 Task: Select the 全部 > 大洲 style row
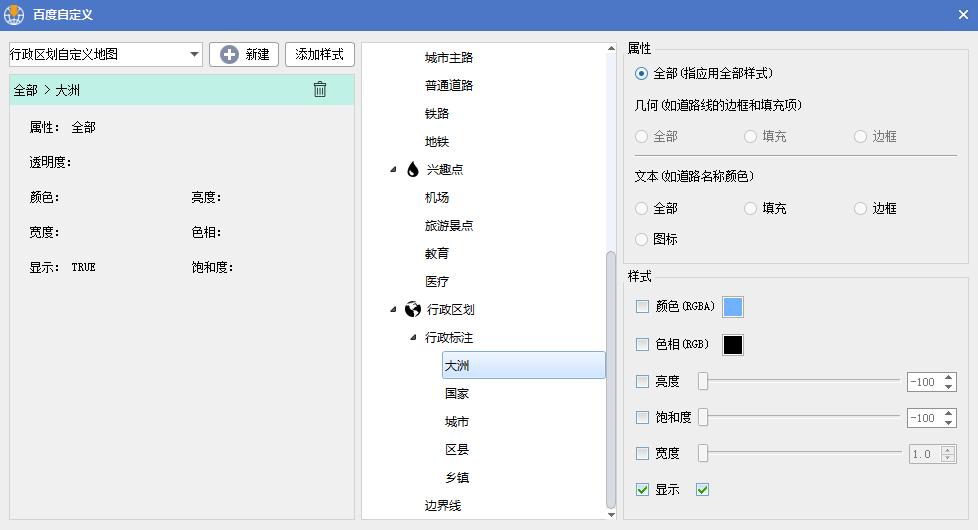pos(182,90)
